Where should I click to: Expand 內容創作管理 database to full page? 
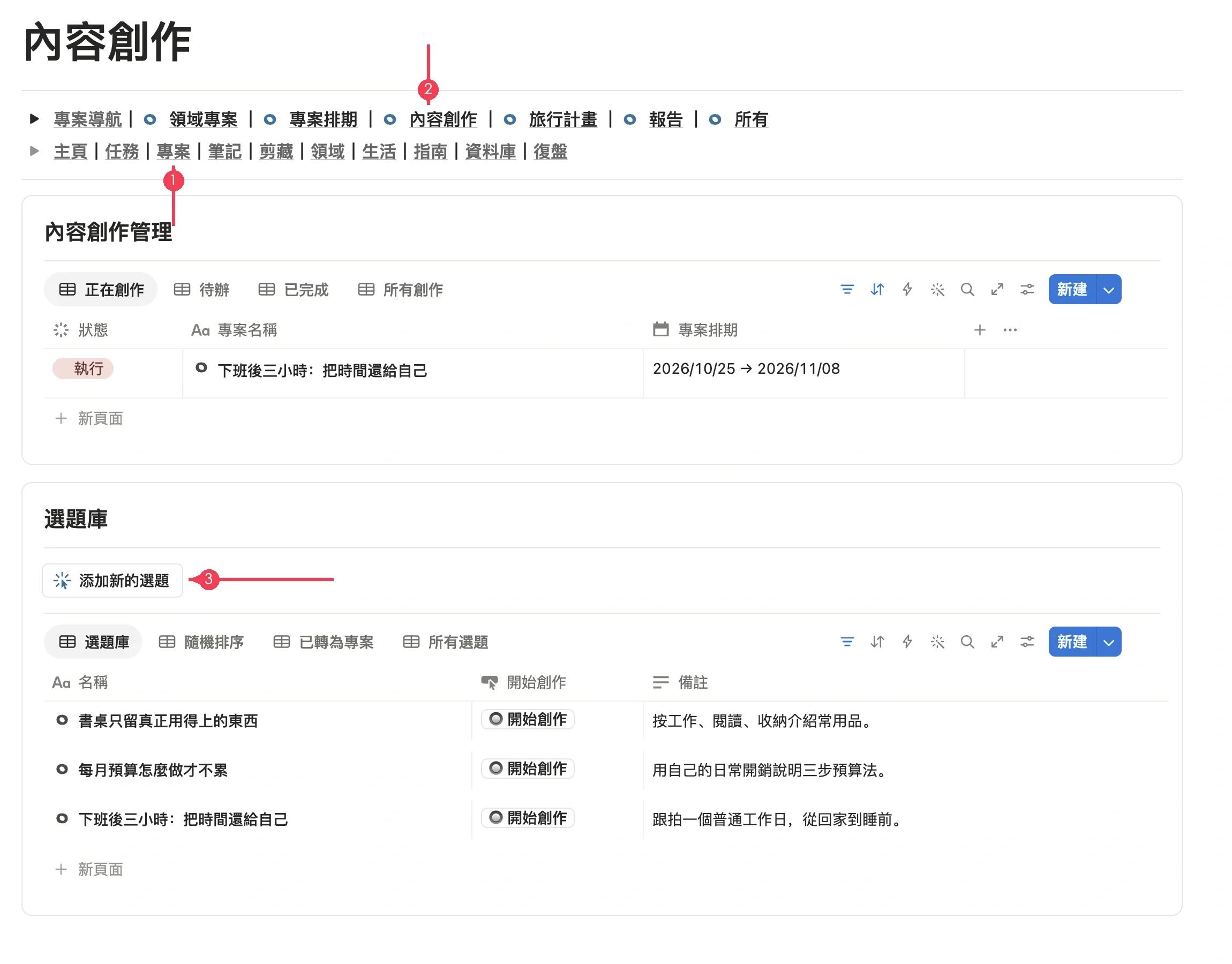pyautogui.click(x=997, y=290)
